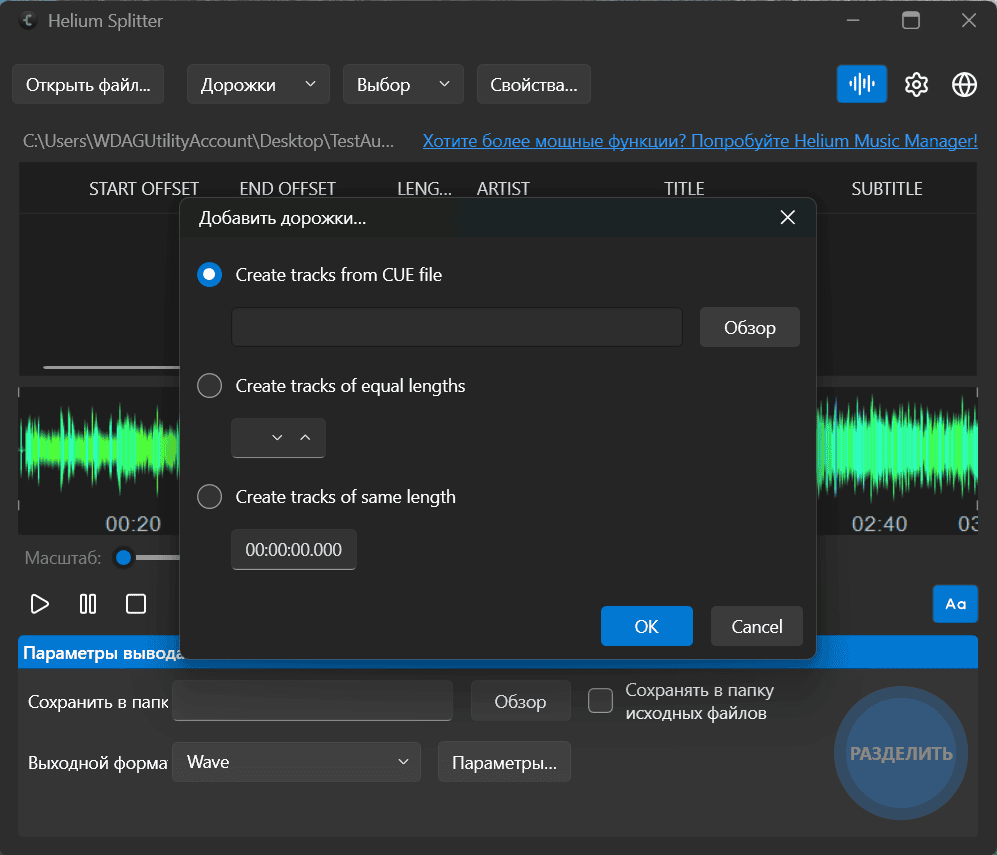Stop playback with the square icon

point(135,603)
